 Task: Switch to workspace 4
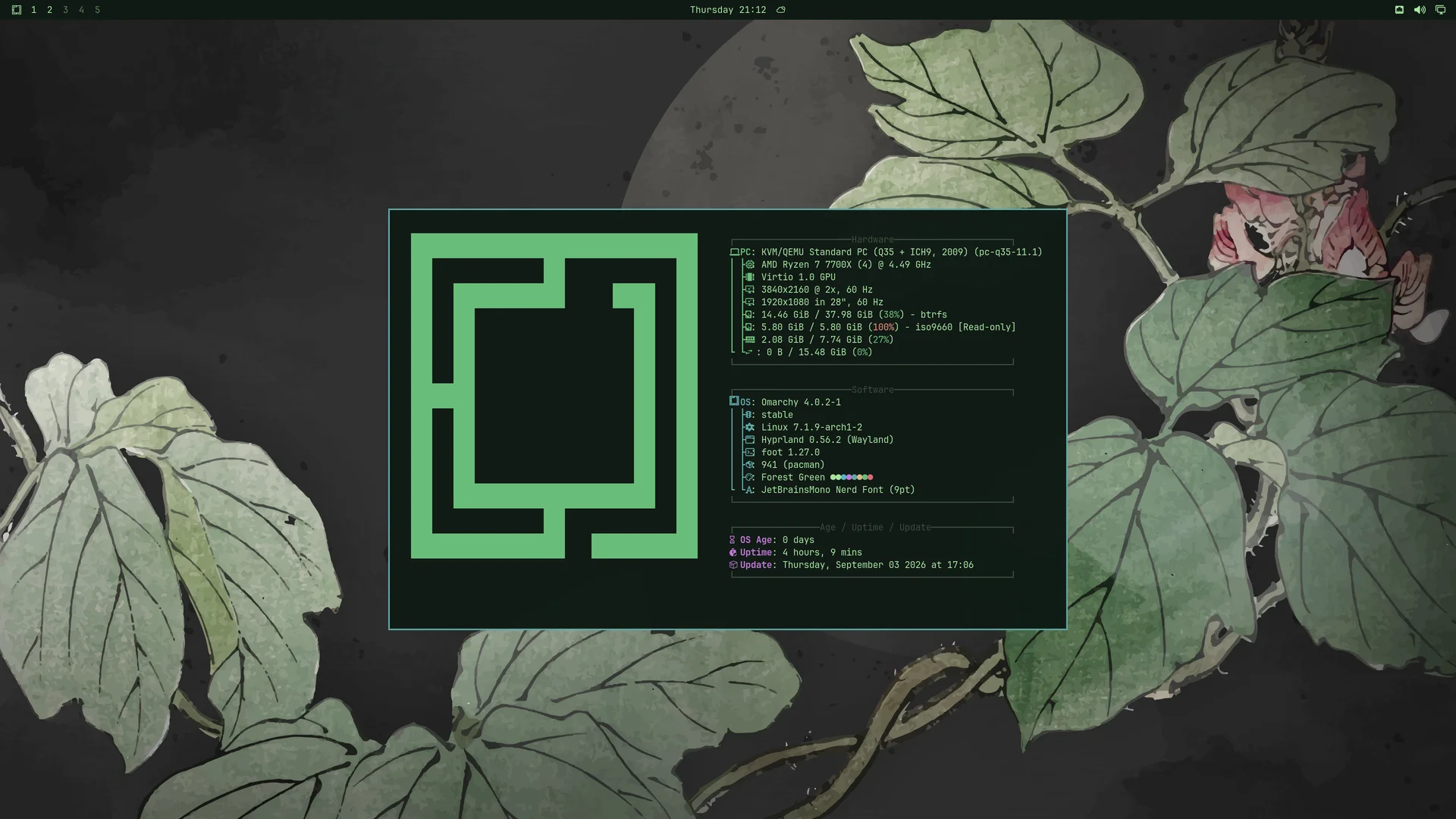(81, 10)
